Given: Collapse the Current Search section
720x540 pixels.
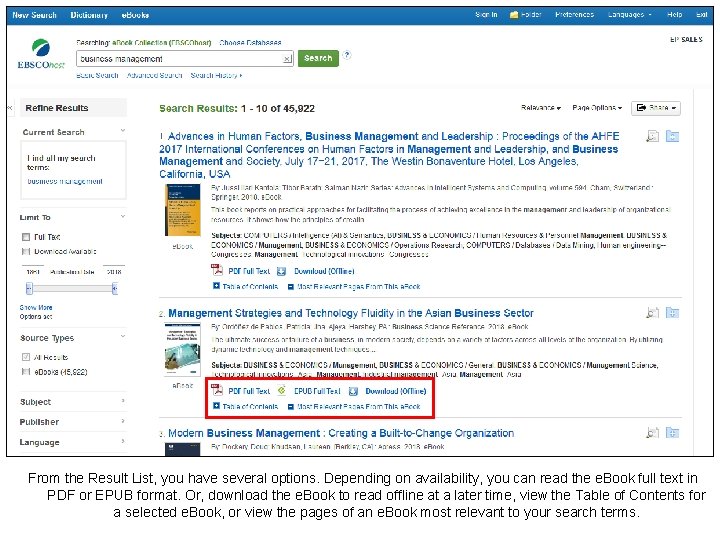Looking at the screenshot, I should pyautogui.click(x=123, y=131).
